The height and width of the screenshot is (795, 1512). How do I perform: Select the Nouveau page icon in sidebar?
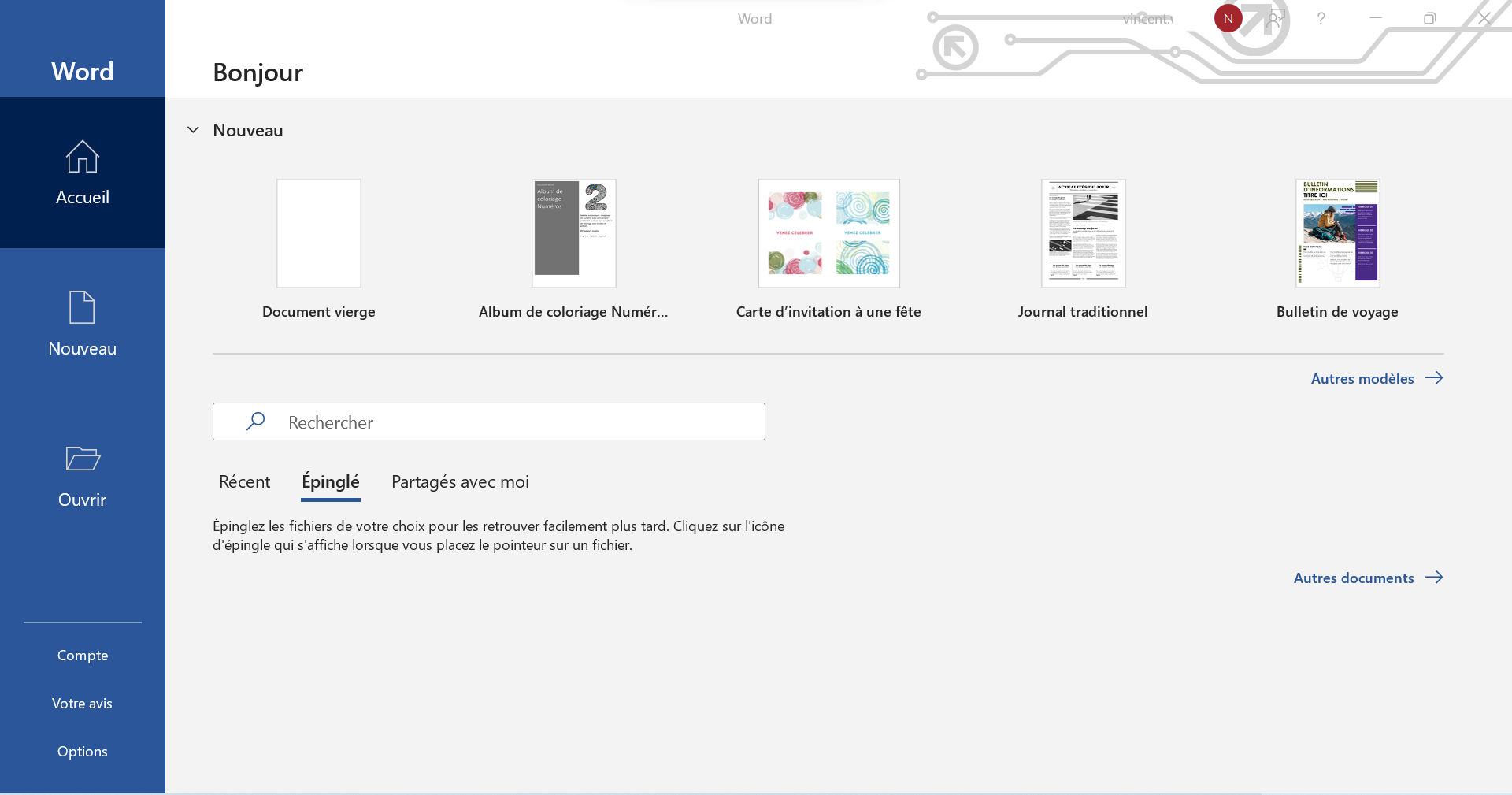pyautogui.click(x=82, y=307)
